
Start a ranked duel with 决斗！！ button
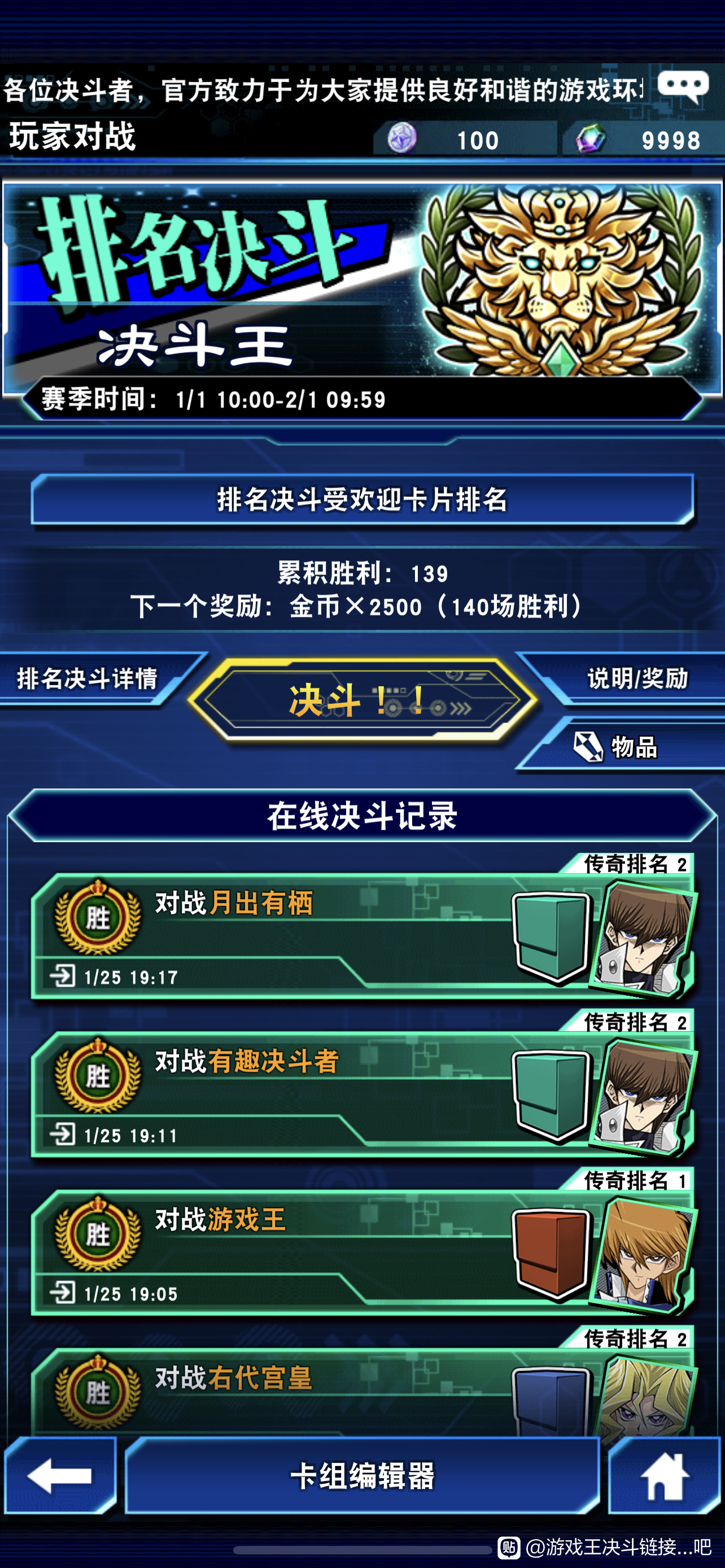pos(363,700)
